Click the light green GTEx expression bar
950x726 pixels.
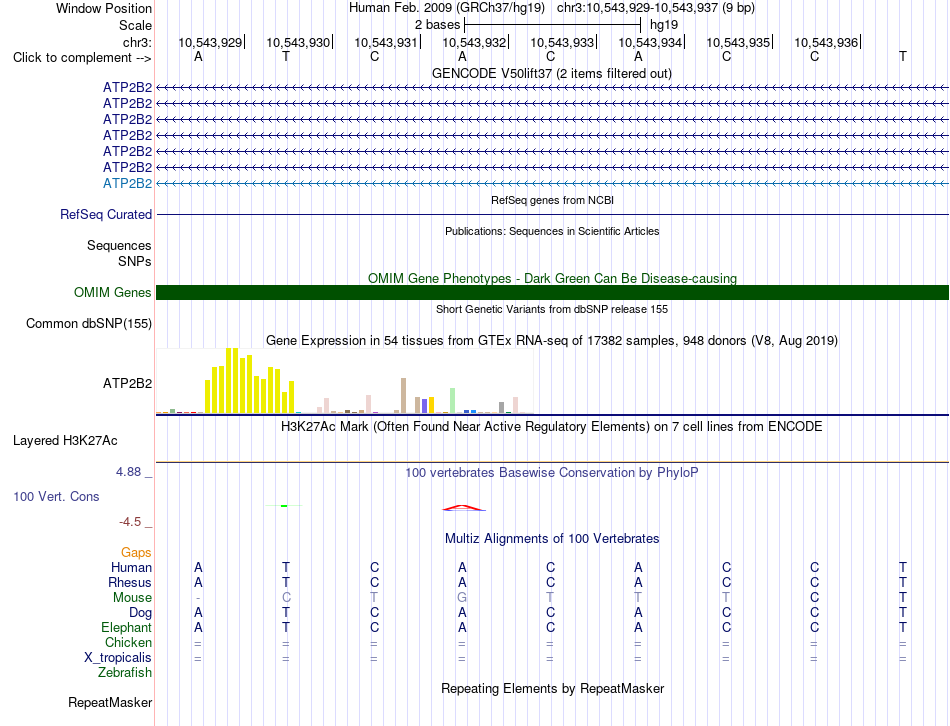(x=453, y=401)
